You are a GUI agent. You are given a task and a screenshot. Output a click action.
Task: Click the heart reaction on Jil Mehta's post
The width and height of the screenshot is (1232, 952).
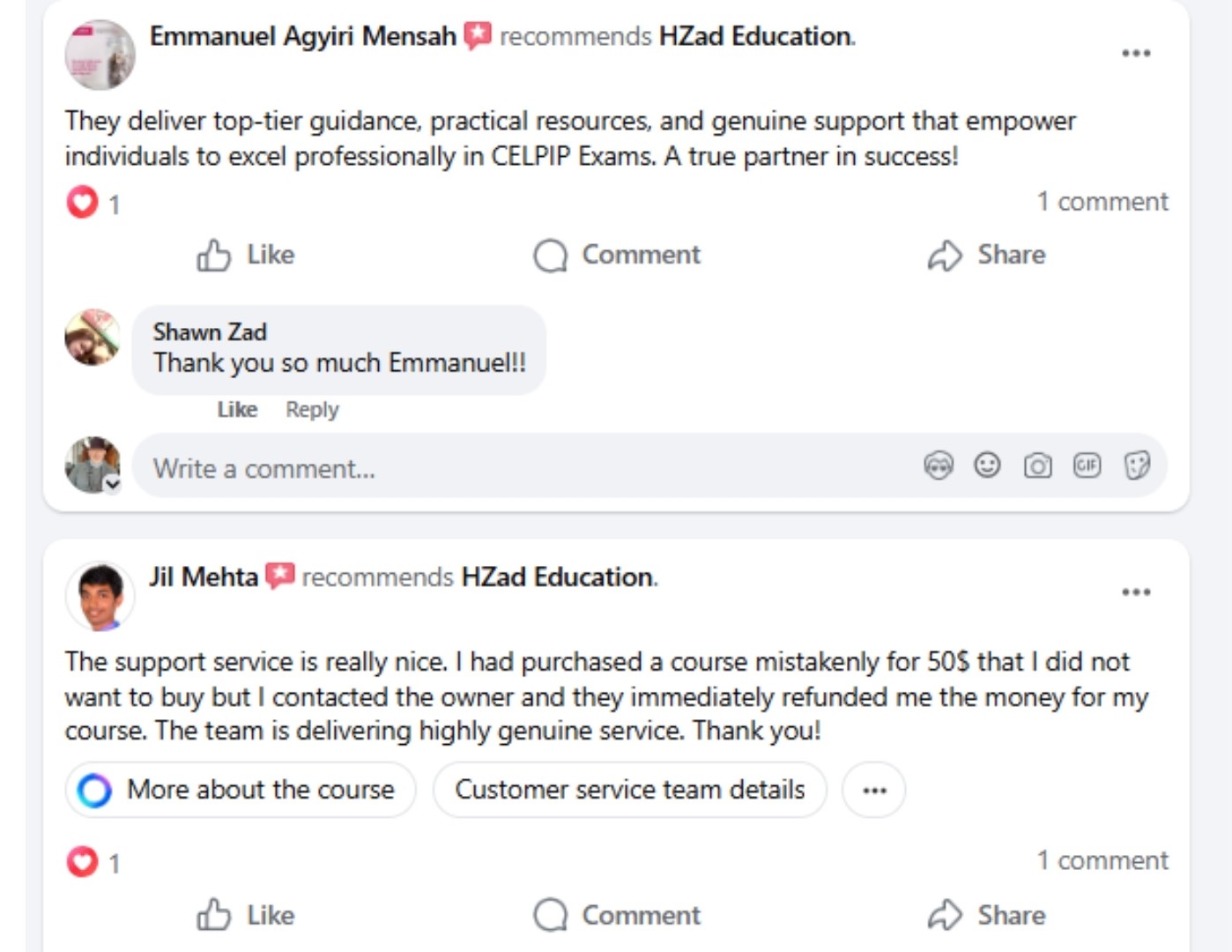[x=82, y=861]
